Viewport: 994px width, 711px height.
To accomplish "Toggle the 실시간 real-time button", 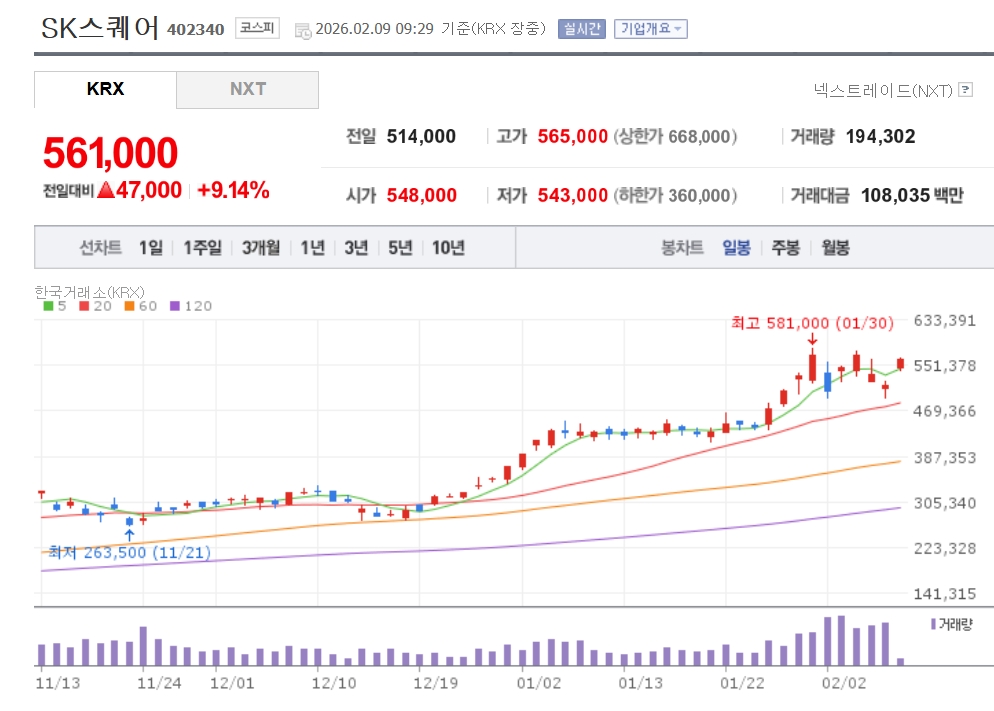I will [x=581, y=28].
